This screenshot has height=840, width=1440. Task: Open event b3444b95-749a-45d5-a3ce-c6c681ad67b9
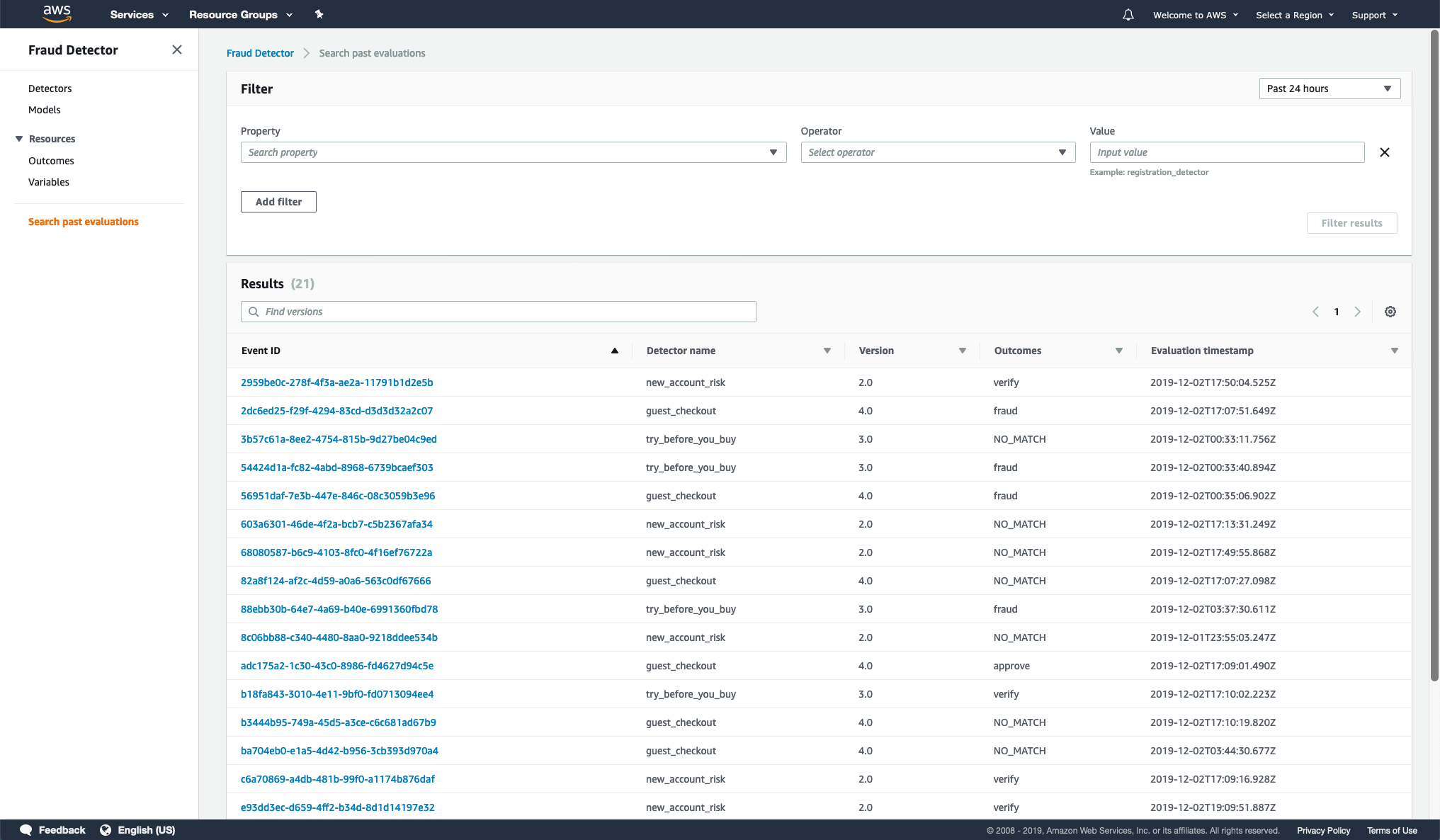click(339, 722)
